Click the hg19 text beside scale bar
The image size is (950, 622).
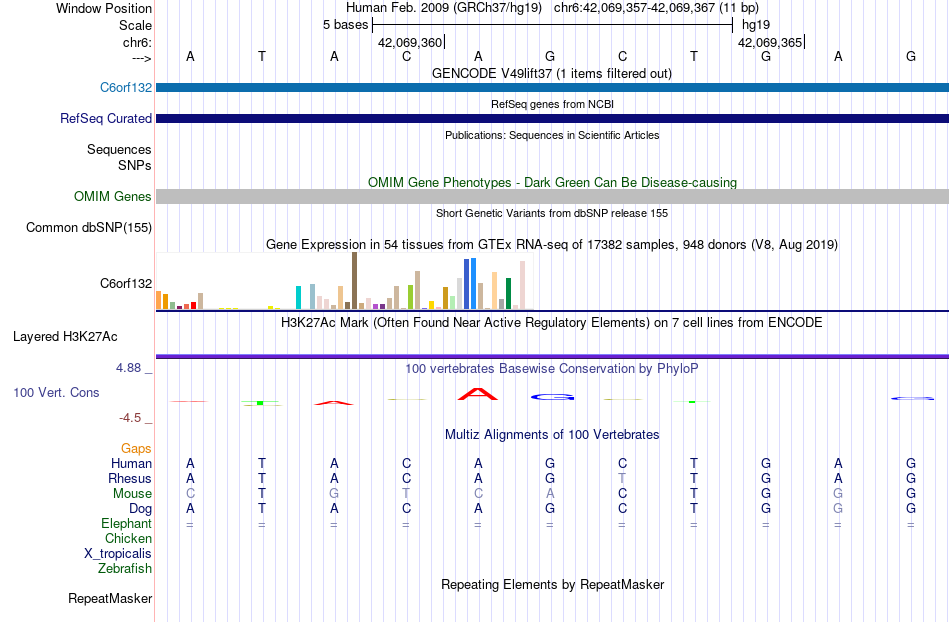click(756, 25)
